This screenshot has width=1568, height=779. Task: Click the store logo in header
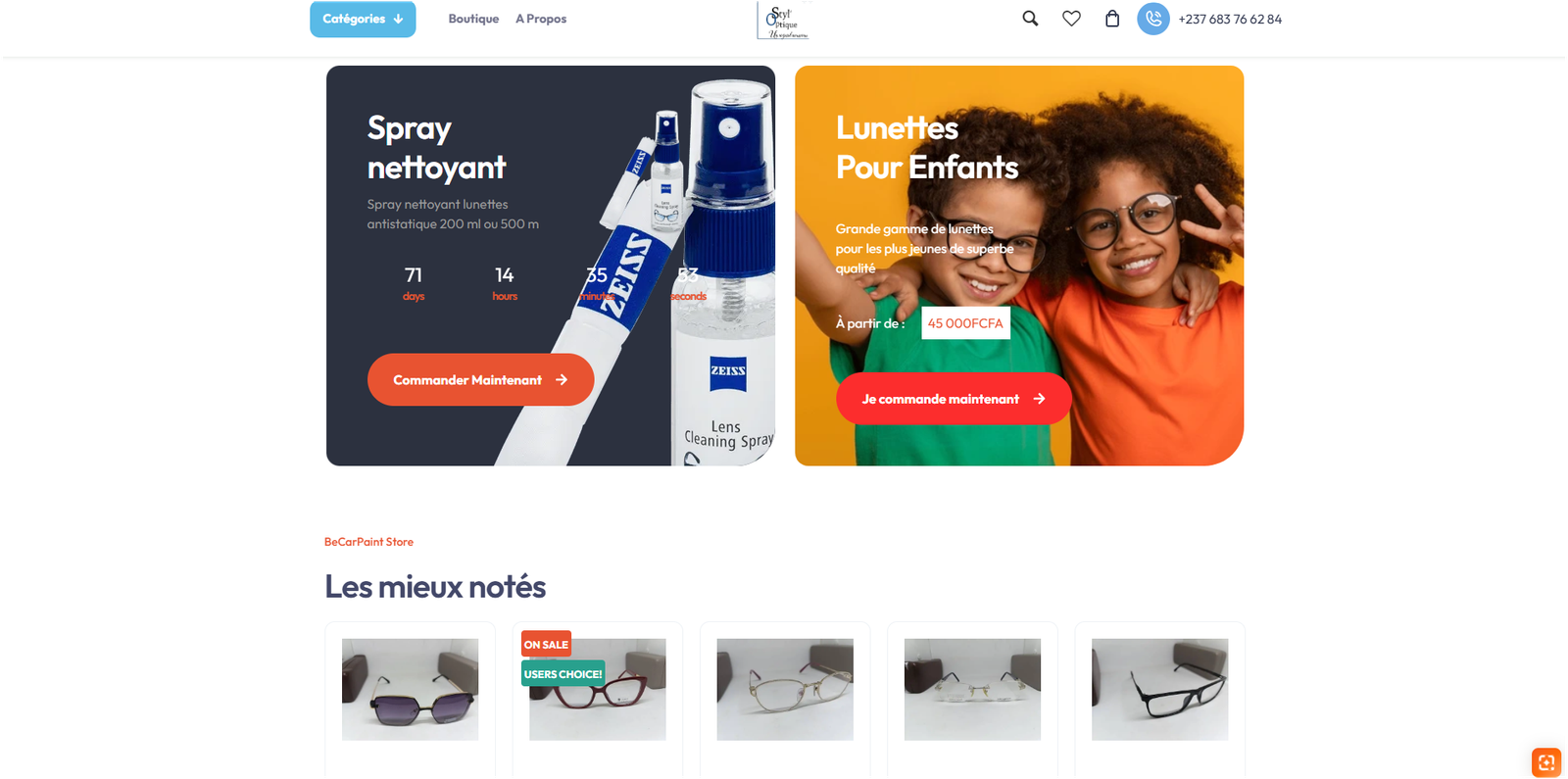coord(784,20)
